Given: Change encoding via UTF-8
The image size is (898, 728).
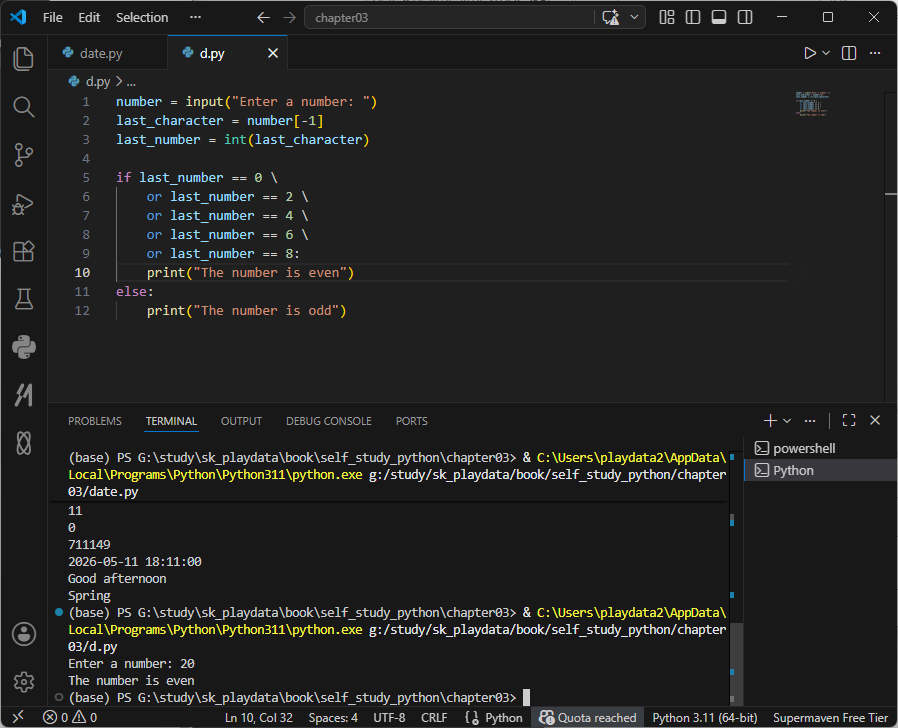Looking at the screenshot, I should 389,718.
